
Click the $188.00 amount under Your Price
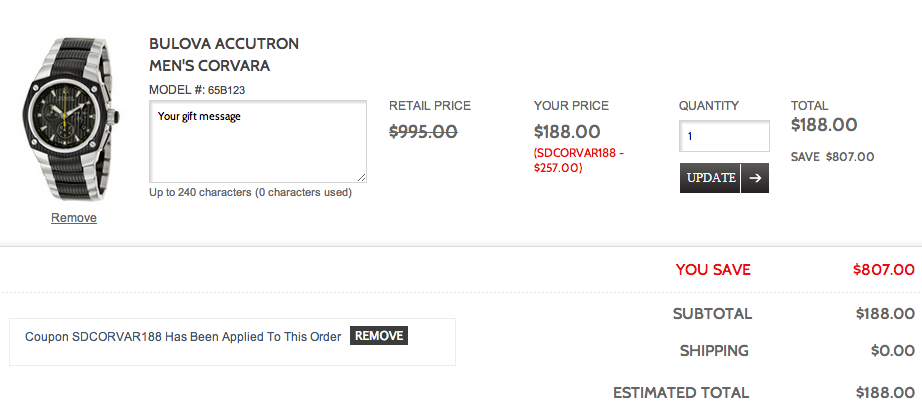tap(567, 131)
